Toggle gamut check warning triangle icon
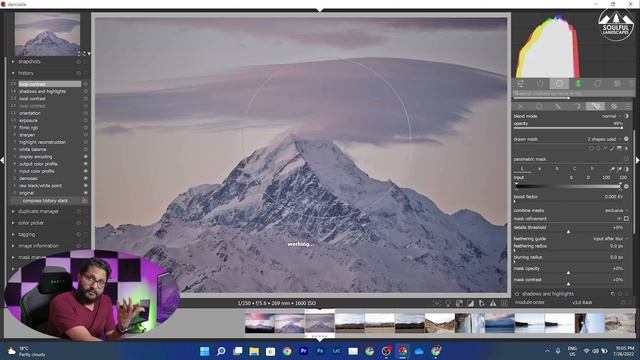The image size is (640, 360). click(493, 303)
